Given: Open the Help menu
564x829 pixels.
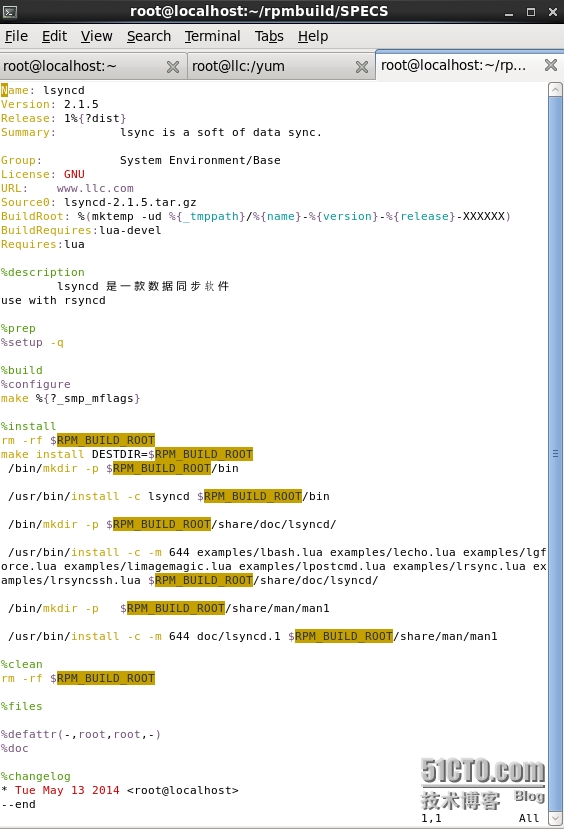Looking at the screenshot, I should (313, 36).
